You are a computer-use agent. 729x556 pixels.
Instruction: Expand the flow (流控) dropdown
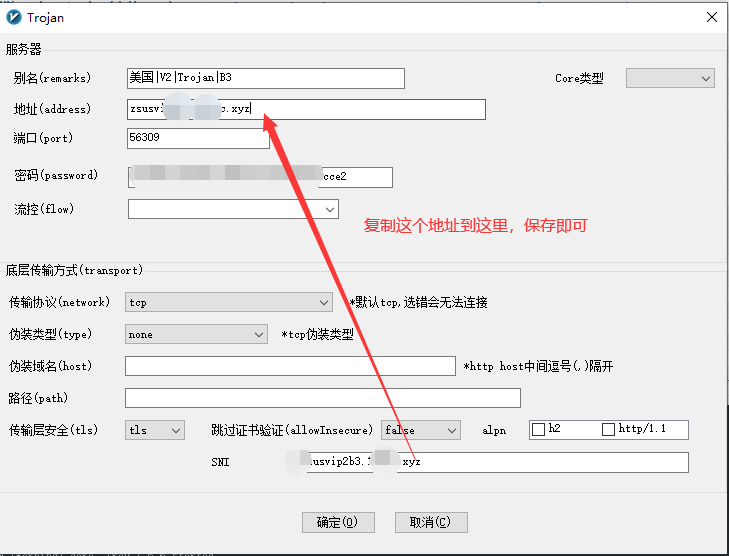tap(233, 209)
